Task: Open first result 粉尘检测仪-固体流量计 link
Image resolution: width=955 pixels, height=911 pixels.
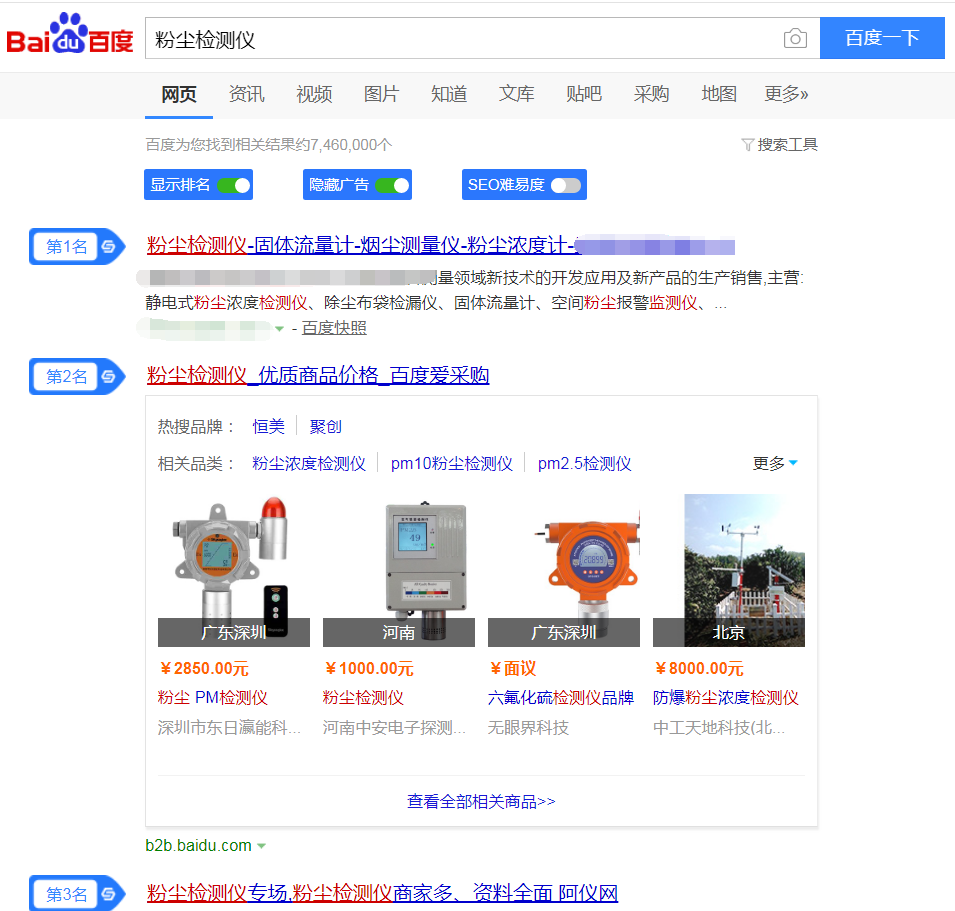Action: coord(440,245)
